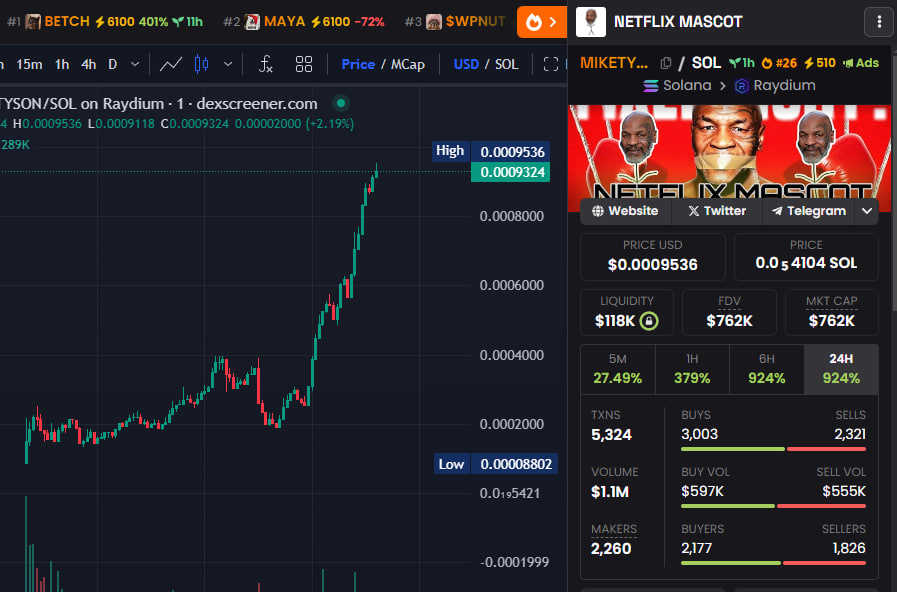Click the Raydium DEX icon
The width and height of the screenshot is (897, 592).
(x=741, y=86)
